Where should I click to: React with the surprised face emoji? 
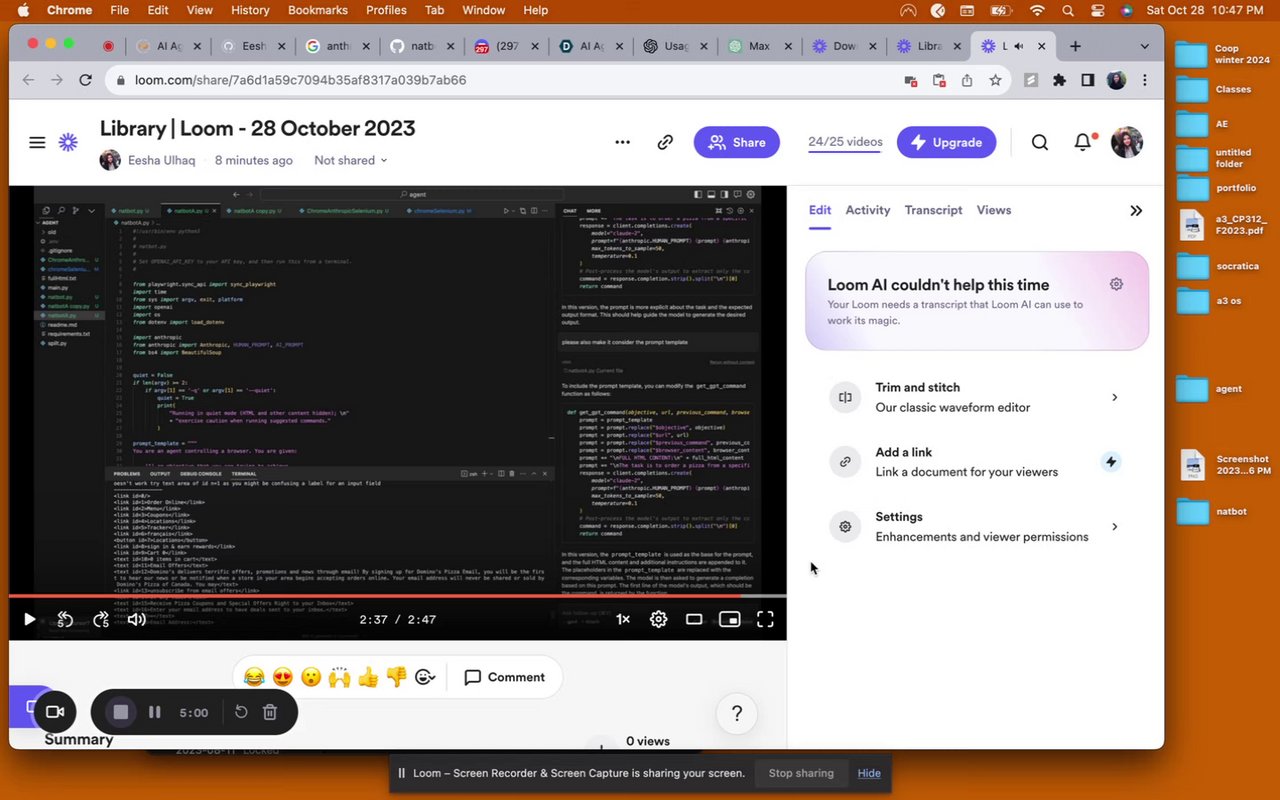pos(311,677)
